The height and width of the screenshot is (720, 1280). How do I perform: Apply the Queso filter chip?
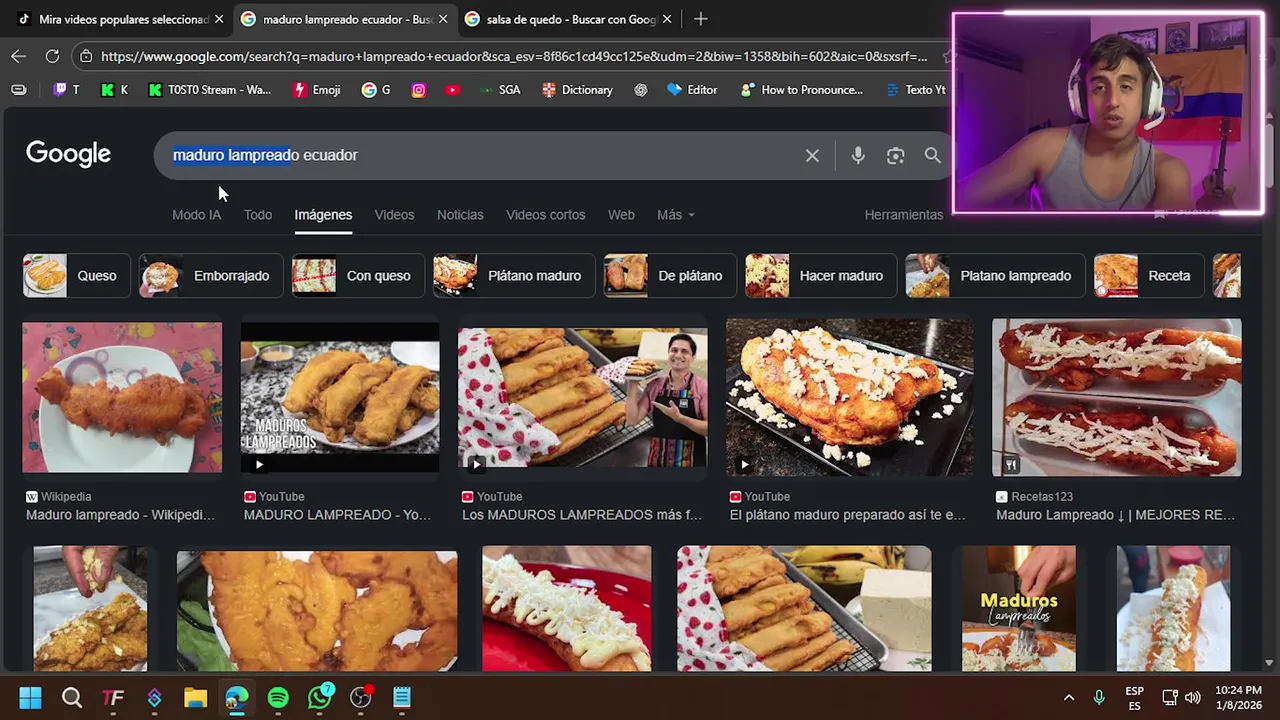(76, 276)
